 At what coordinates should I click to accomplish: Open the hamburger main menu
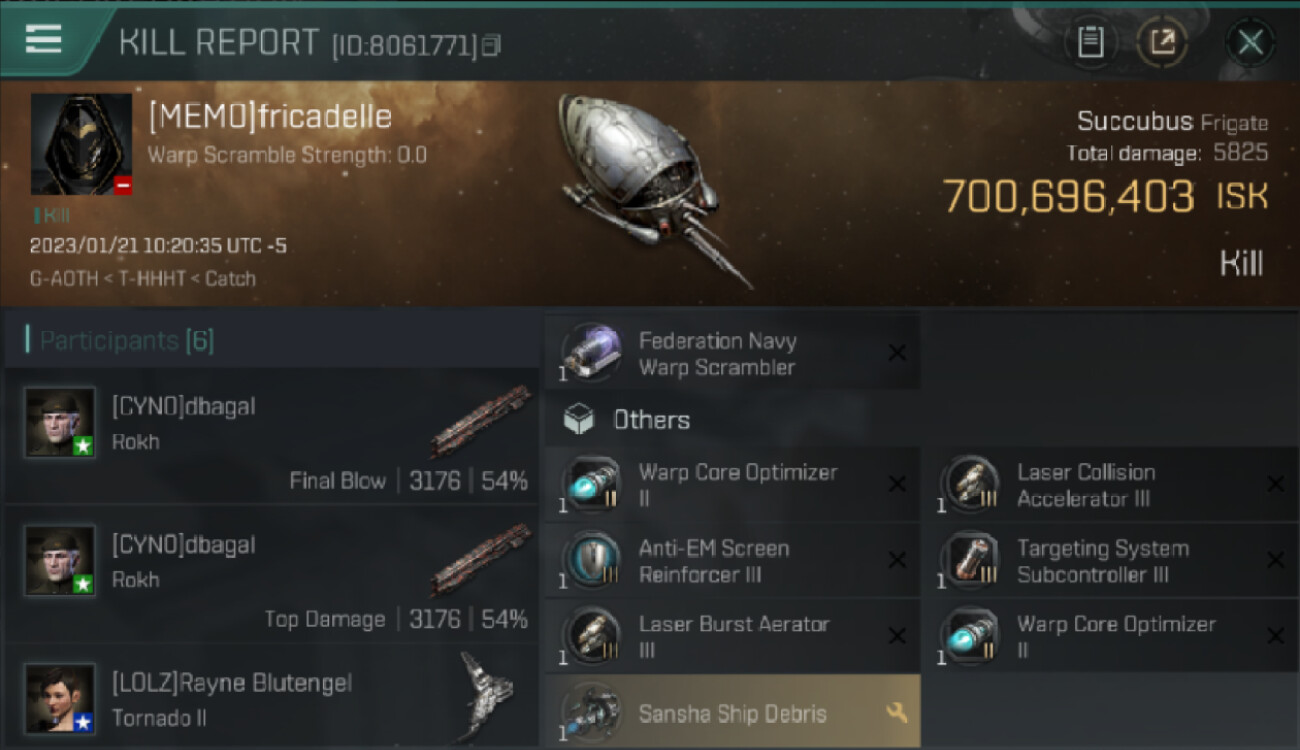coord(44,40)
